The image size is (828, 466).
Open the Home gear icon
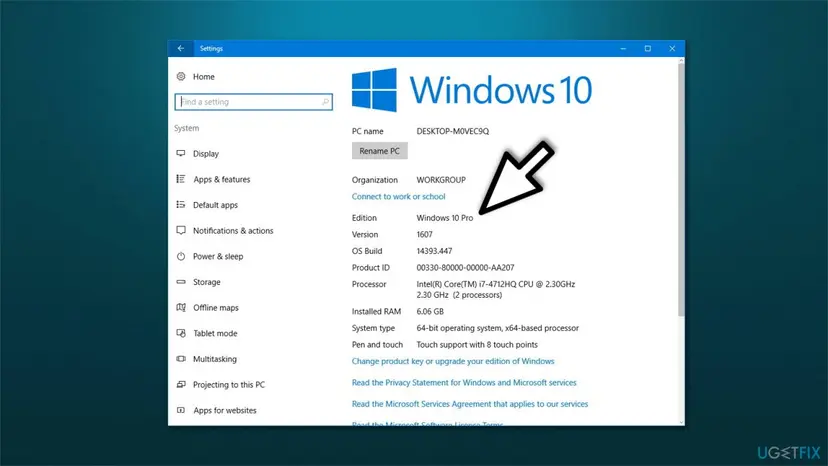pyautogui.click(x=181, y=77)
